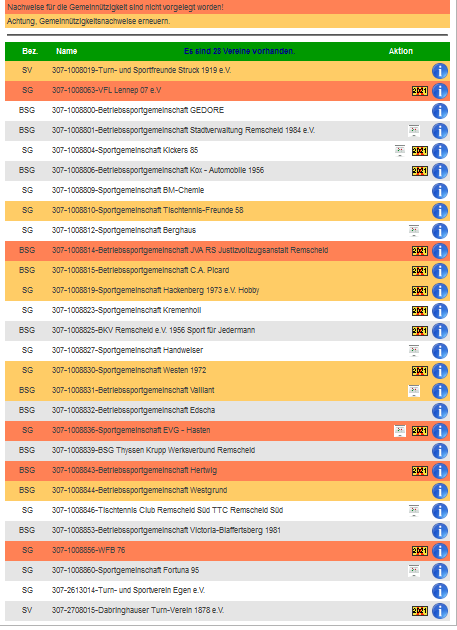457x630 pixels.
Task: Select row 307-1008019-Turn- und Sportfreunde Struck 1919
Action: (227, 71)
